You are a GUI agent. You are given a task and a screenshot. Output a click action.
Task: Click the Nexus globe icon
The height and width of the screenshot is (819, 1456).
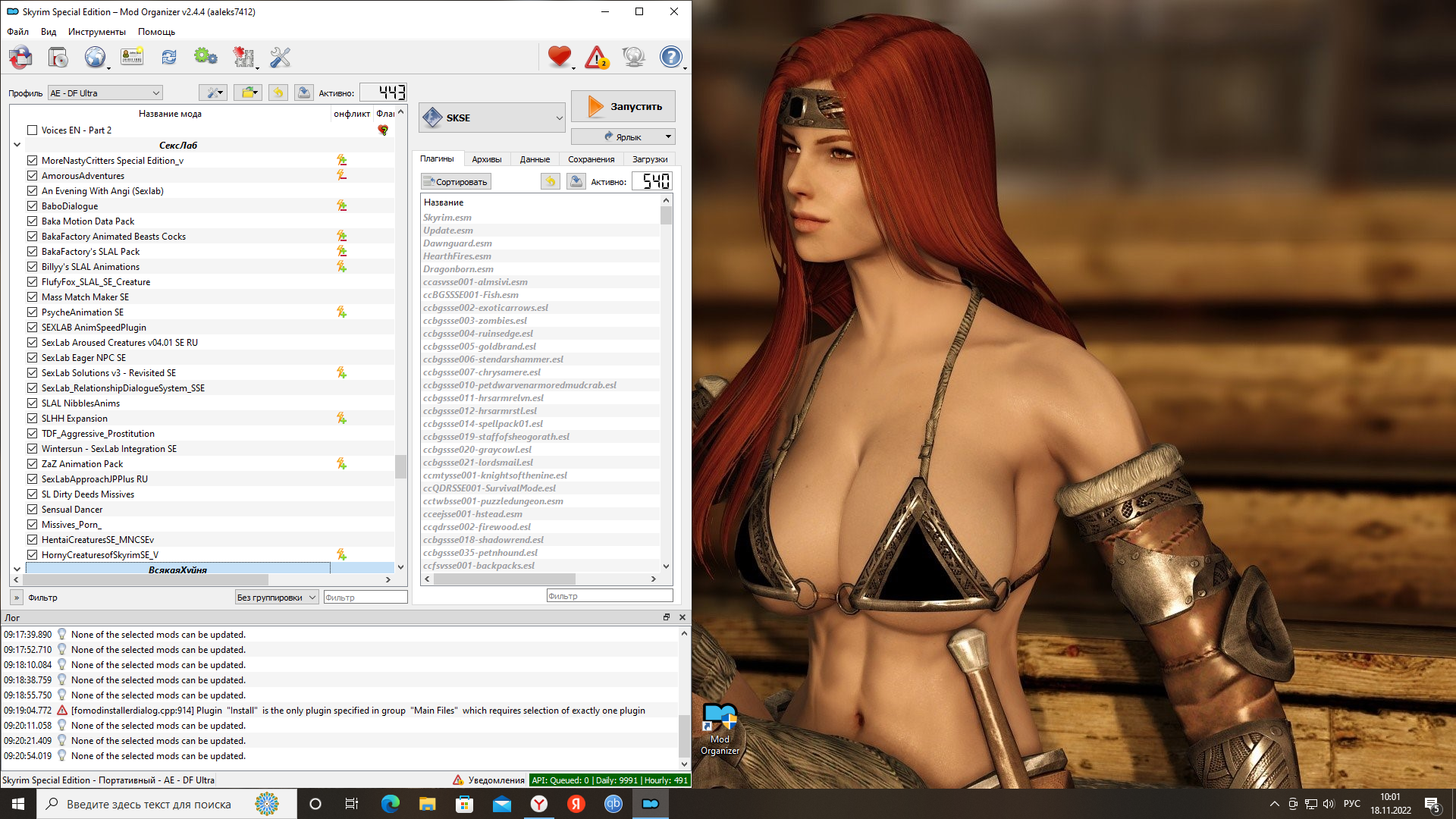click(x=95, y=57)
